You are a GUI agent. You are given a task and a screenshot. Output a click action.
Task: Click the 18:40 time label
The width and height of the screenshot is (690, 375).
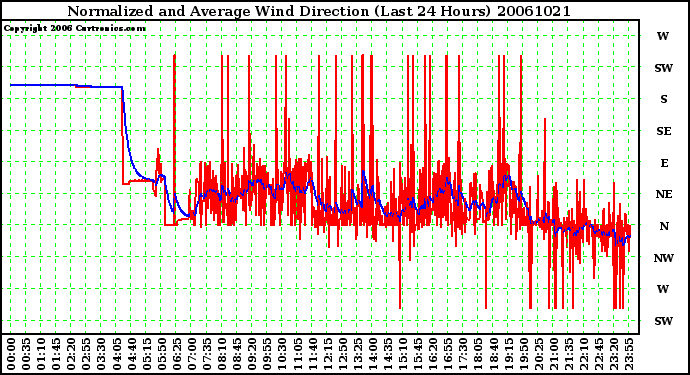click(x=492, y=354)
